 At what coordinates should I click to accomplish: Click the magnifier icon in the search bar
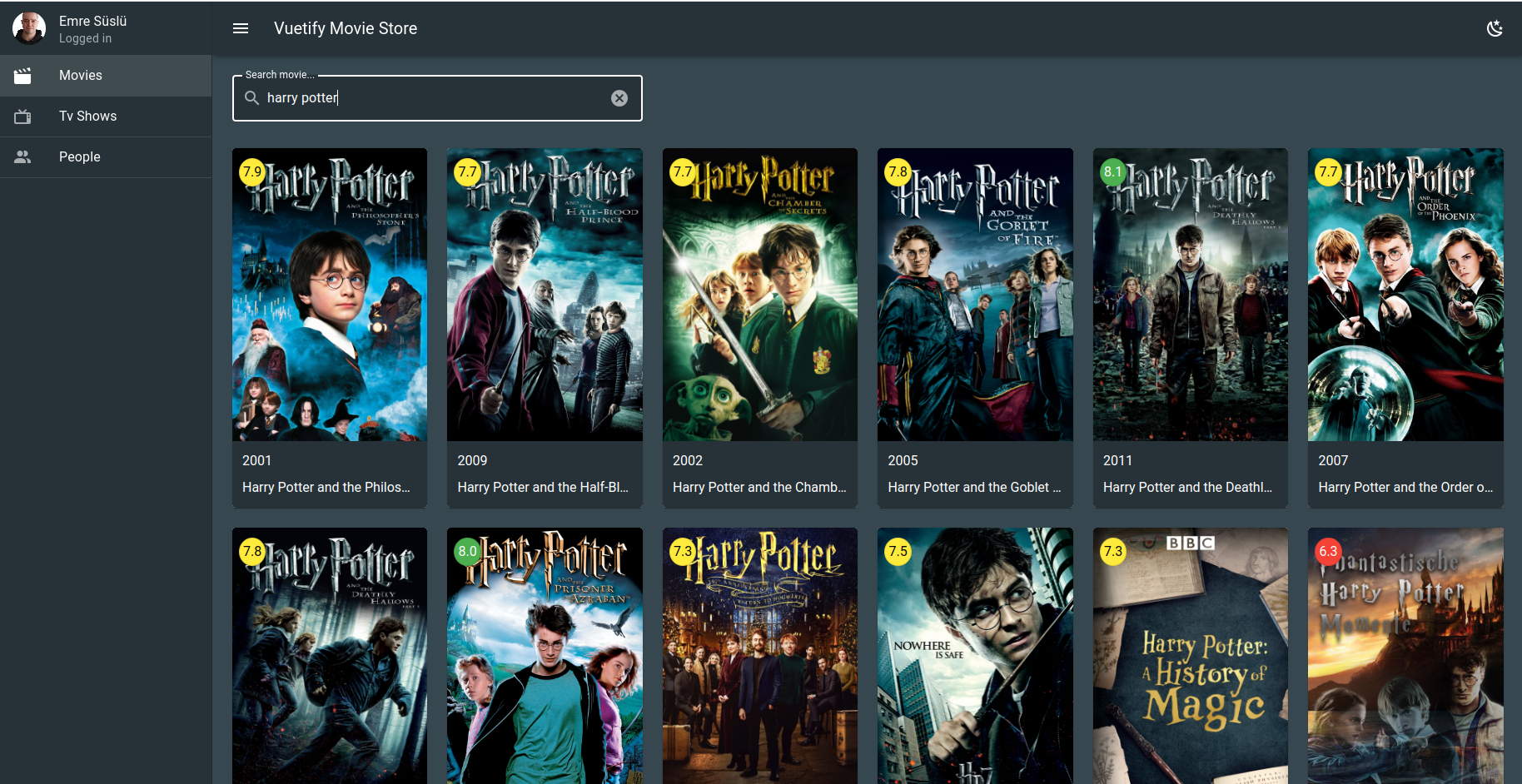click(x=251, y=97)
